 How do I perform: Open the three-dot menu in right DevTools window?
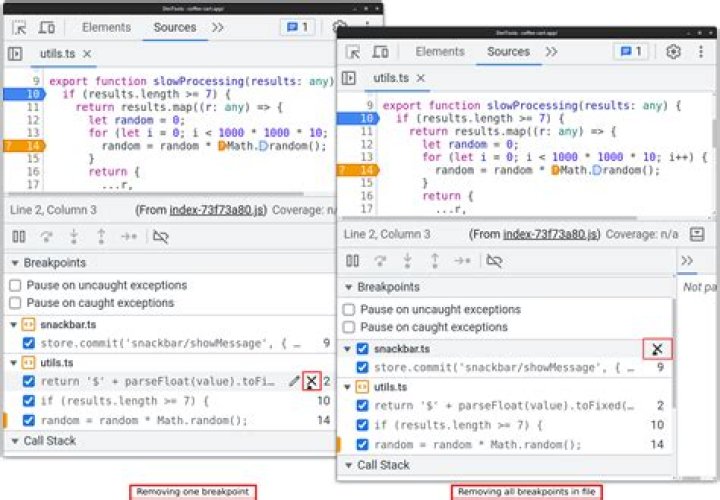coord(701,52)
